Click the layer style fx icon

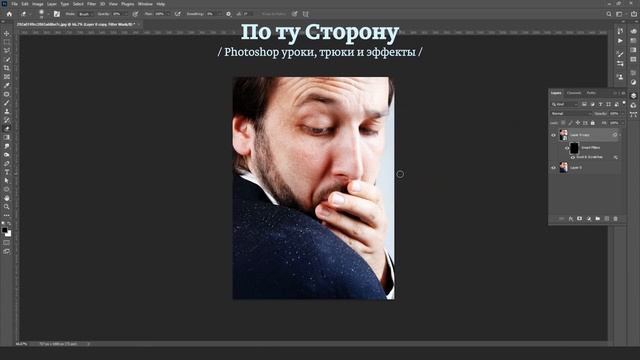571,219
